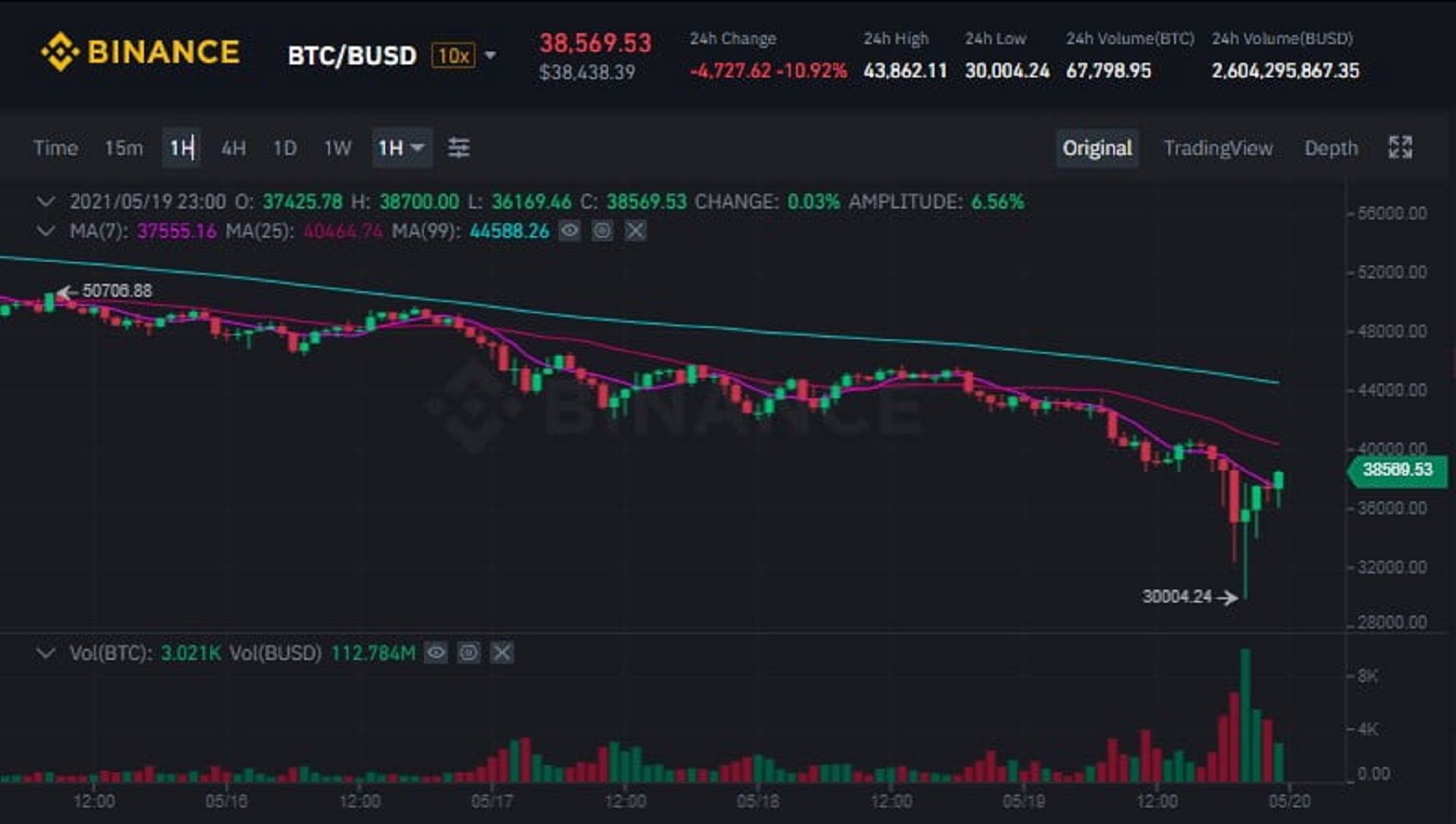This screenshot has width=1456, height=824.
Task: Switch to TradingView chart view
Action: tap(1219, 148)
